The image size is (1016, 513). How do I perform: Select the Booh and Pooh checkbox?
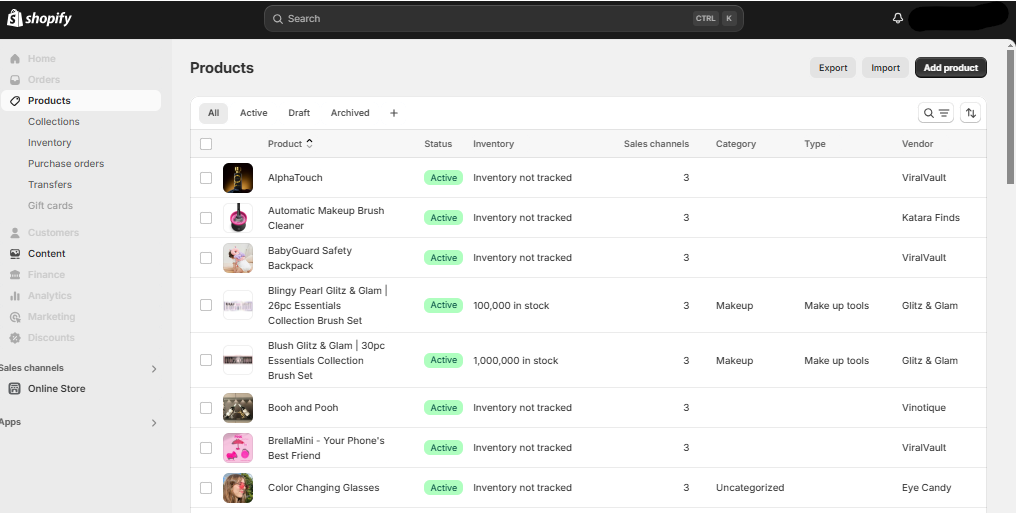(x=206, y=407)
